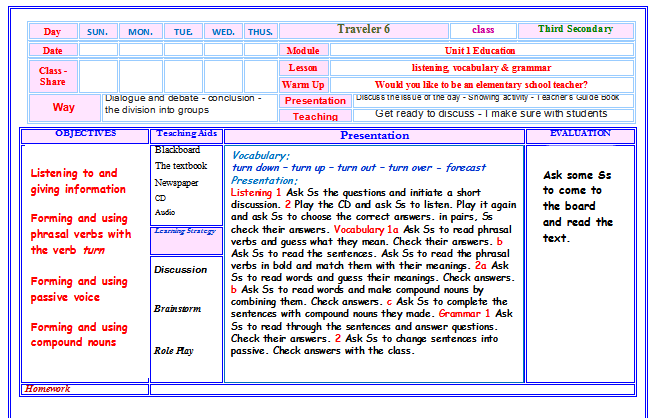Select the WED. day cell
Image resolution: width=660 pixels, height=418 pixels.
[x=223, y=32]
